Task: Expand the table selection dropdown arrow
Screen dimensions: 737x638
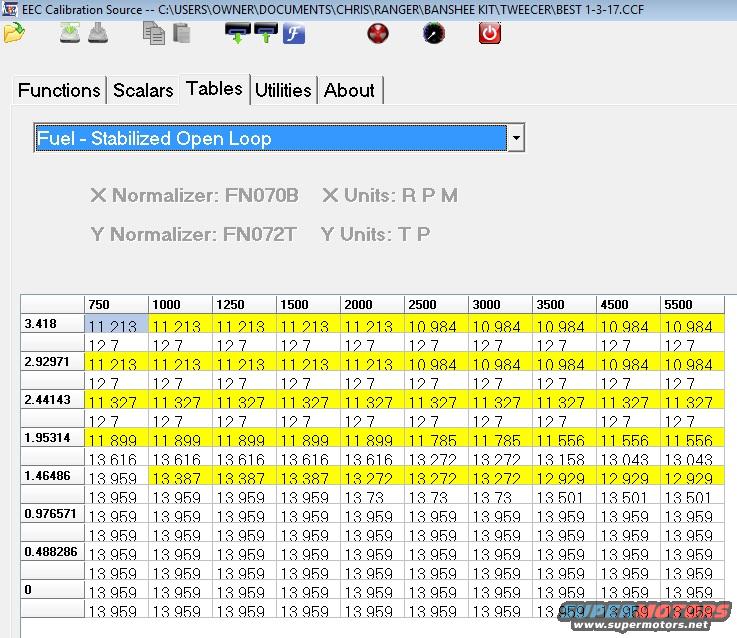Action: tap(515, 138)
